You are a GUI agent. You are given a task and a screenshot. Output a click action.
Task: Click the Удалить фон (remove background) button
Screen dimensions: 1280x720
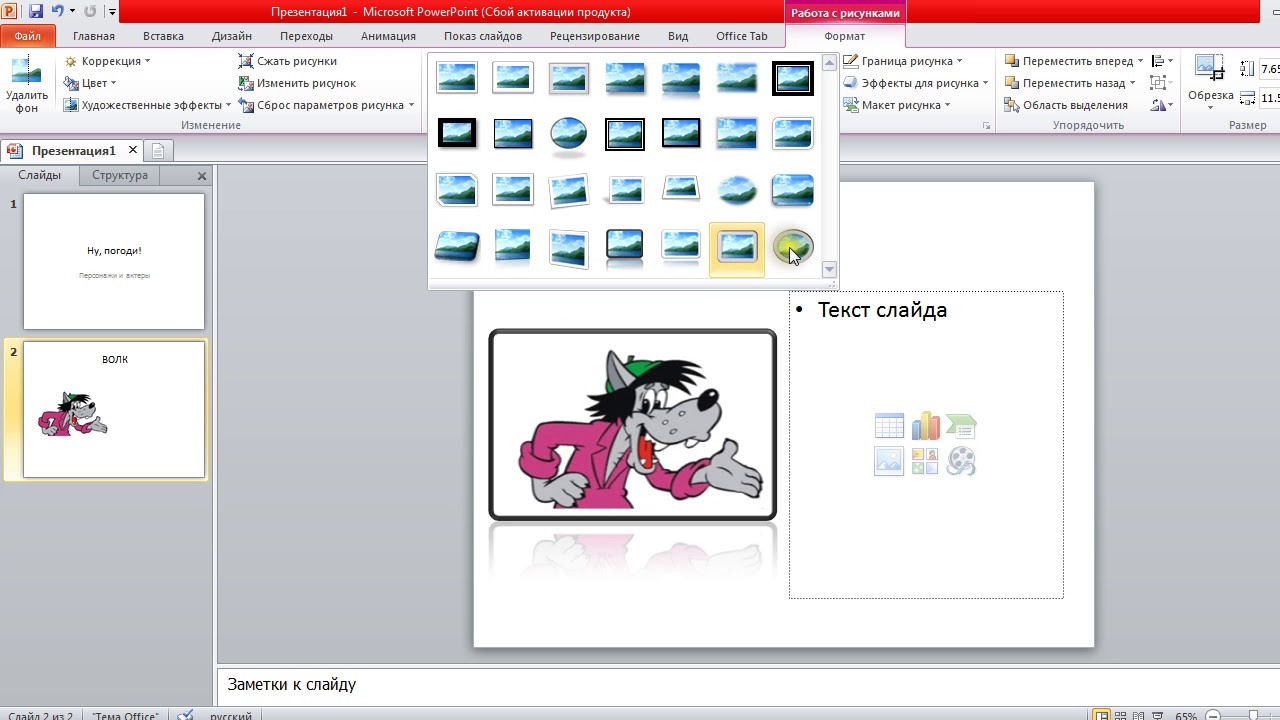tap(26, 85)
